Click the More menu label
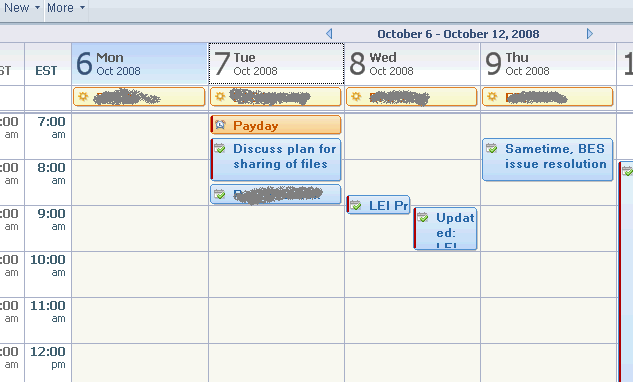The width and height of the screenshot is (633, 382). coord(60,8)
